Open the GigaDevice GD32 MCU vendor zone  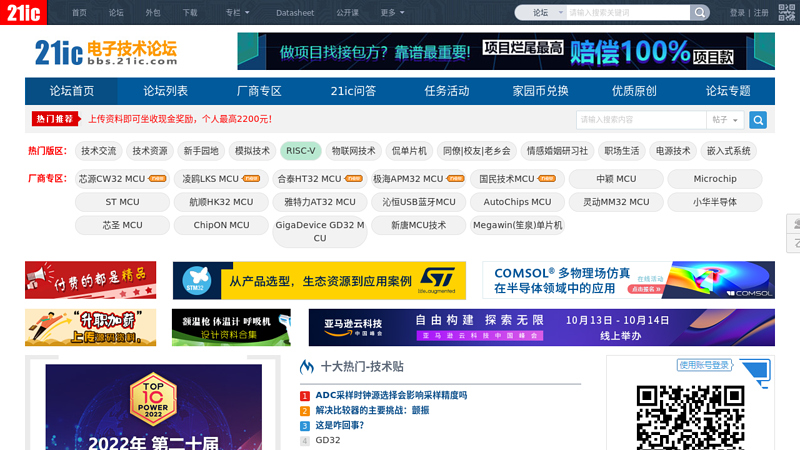(320, 232)
